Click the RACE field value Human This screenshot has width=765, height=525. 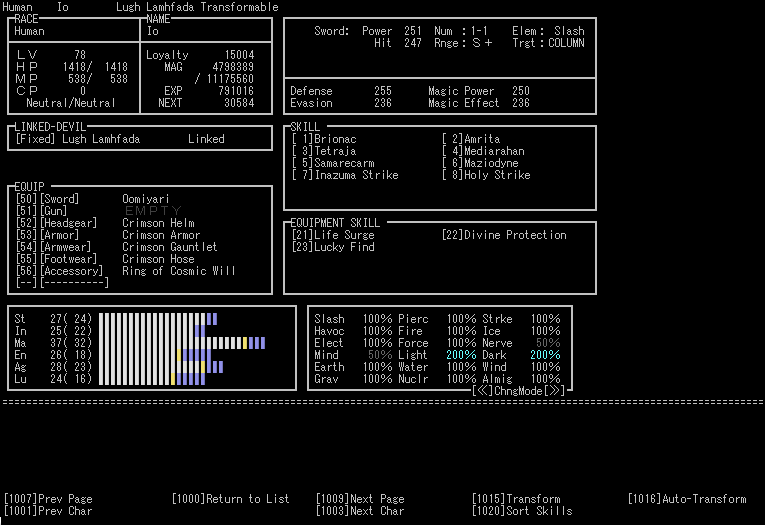(x=29, y=31)
